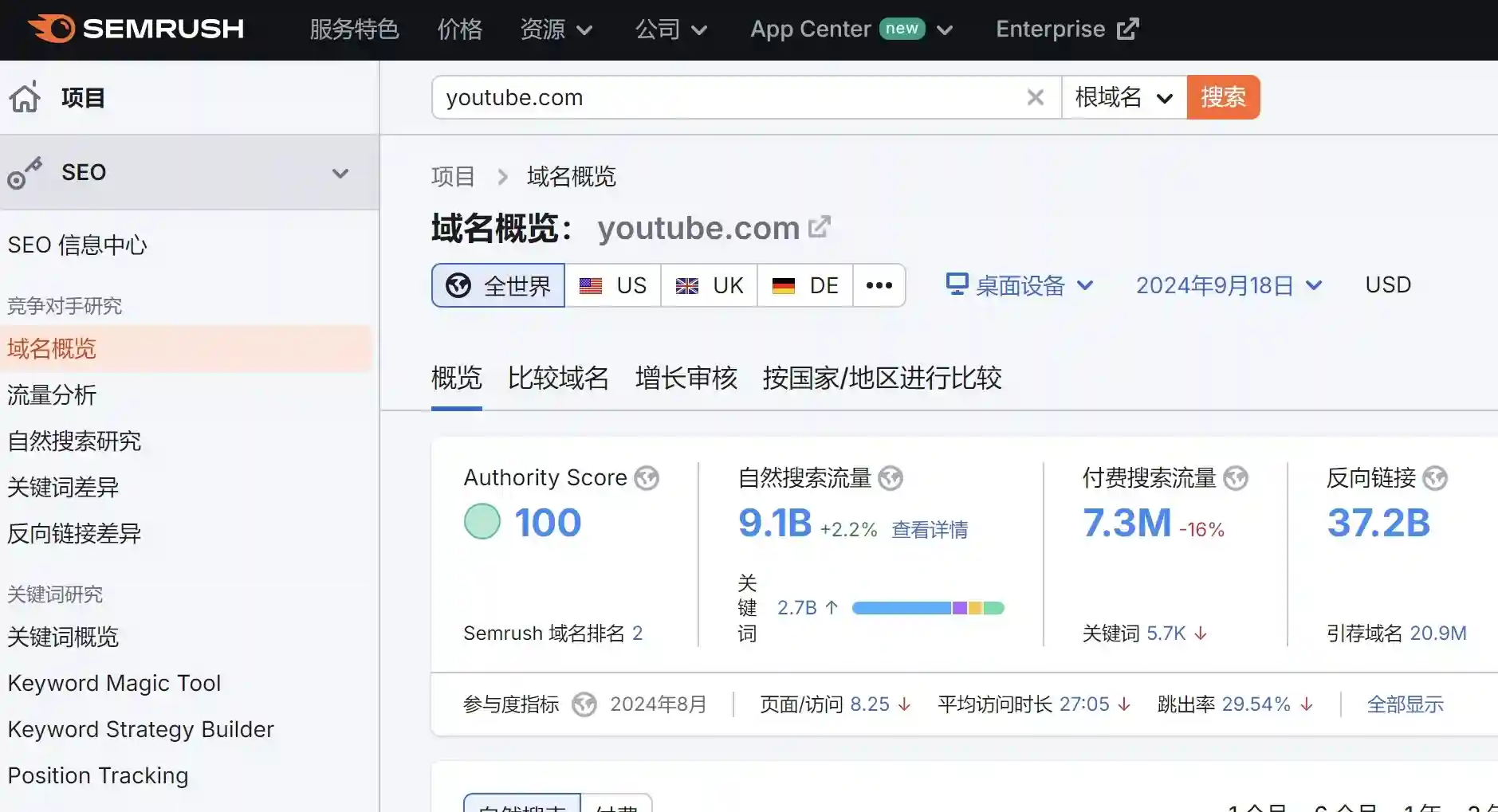Click the globe icon next to Authority Score
This screenshot has height=812, width=1498.
pyautogui.click(x=647, y=478)
